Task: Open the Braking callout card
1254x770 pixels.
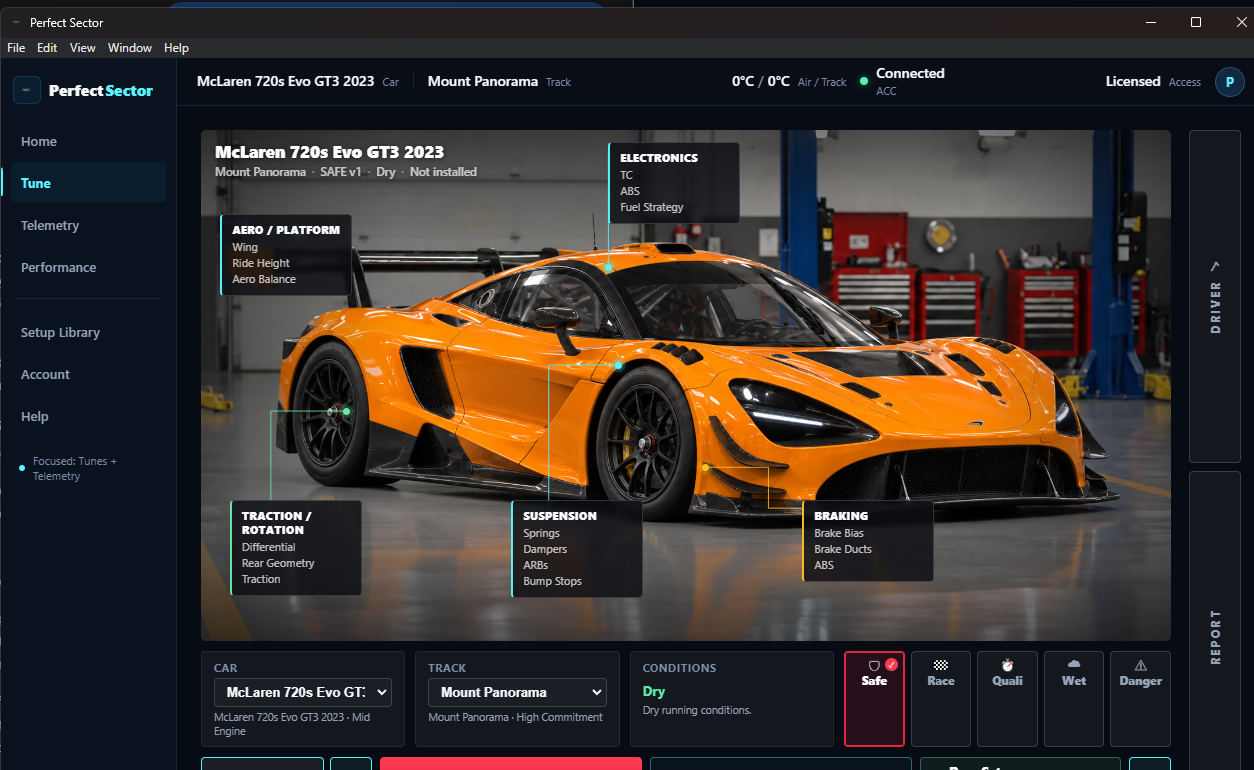Action: 868,541
